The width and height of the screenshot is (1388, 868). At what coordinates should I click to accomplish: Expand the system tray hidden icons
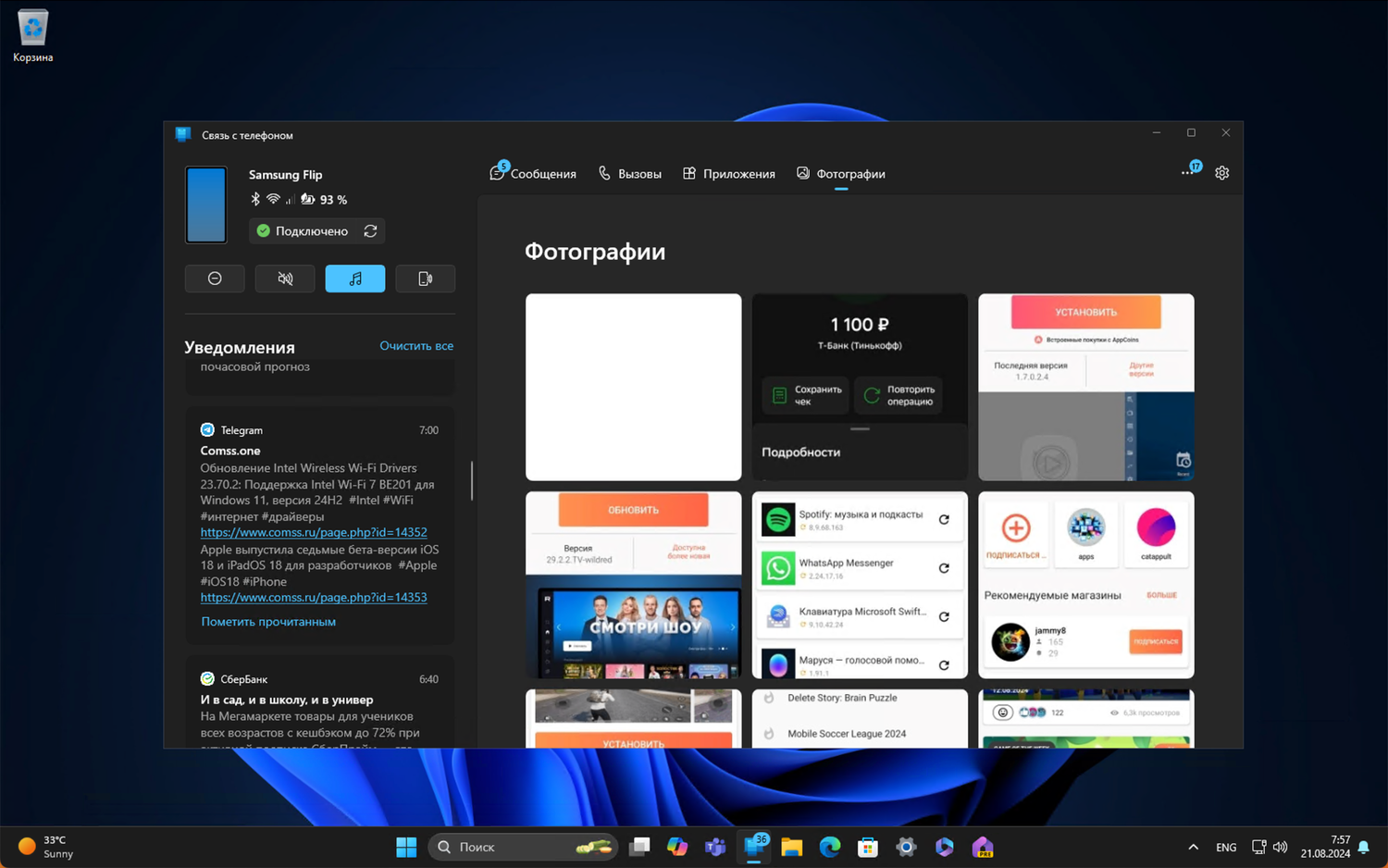click(1193, 847)
